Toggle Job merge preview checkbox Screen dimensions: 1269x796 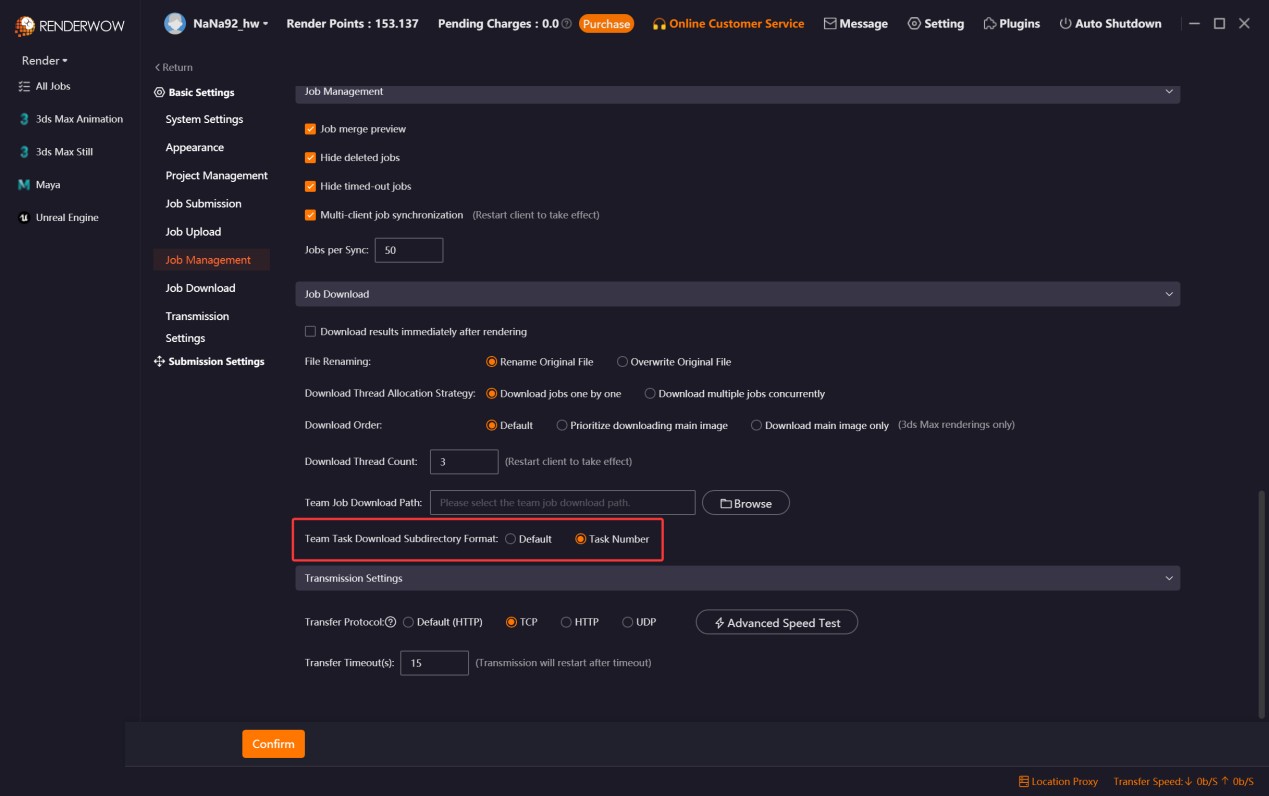[310, 129]
